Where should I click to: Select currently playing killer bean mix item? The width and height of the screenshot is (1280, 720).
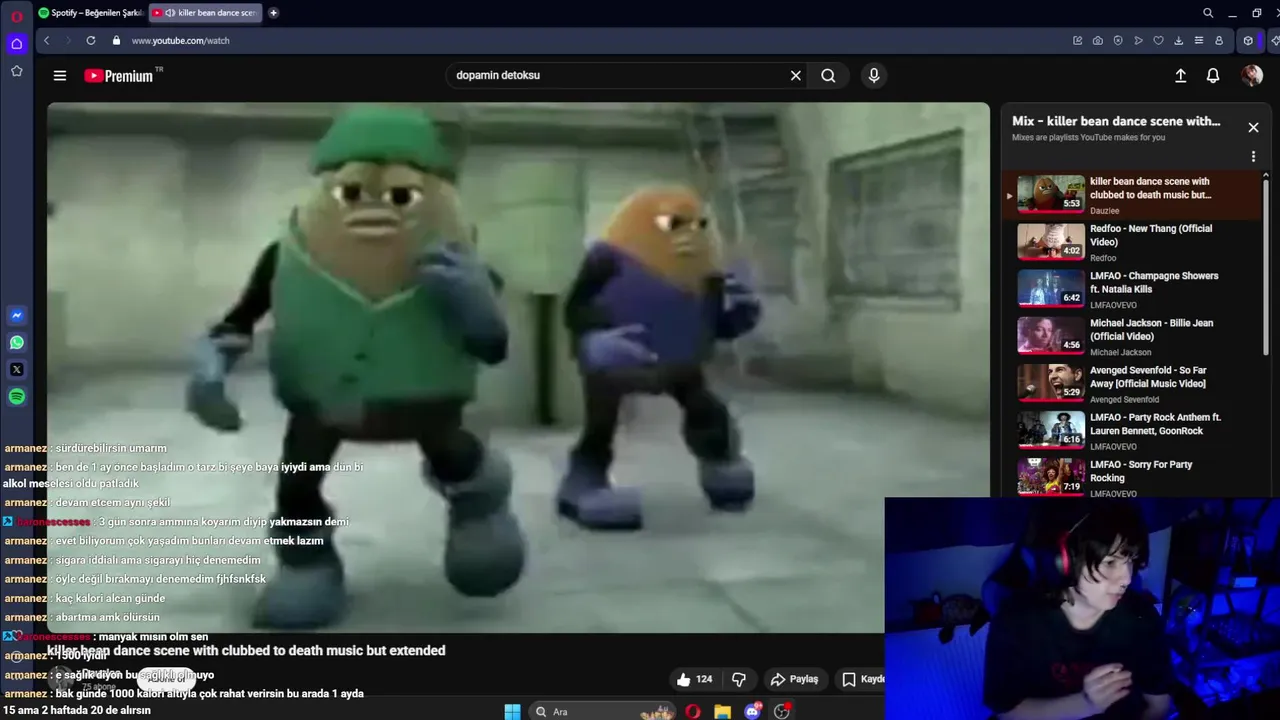tap(1133, 195)
